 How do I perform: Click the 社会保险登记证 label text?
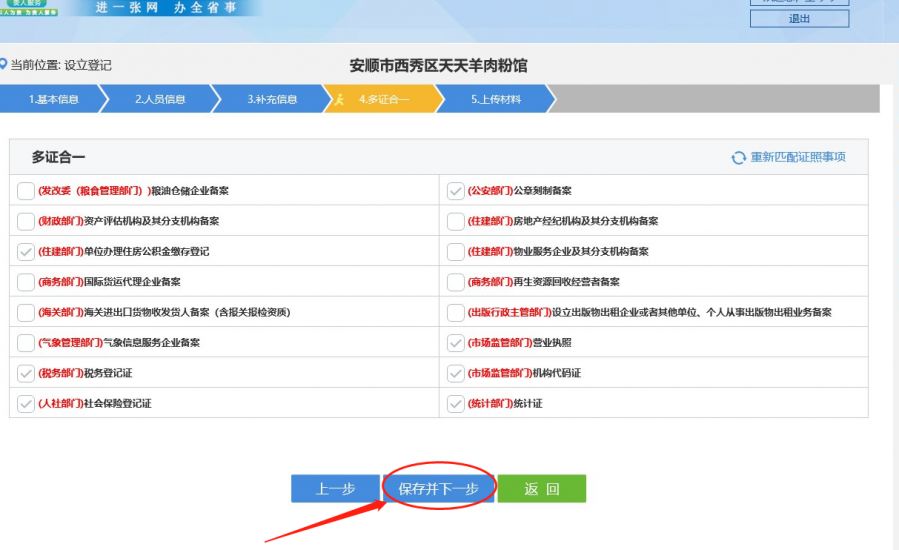tap(118, 403)
